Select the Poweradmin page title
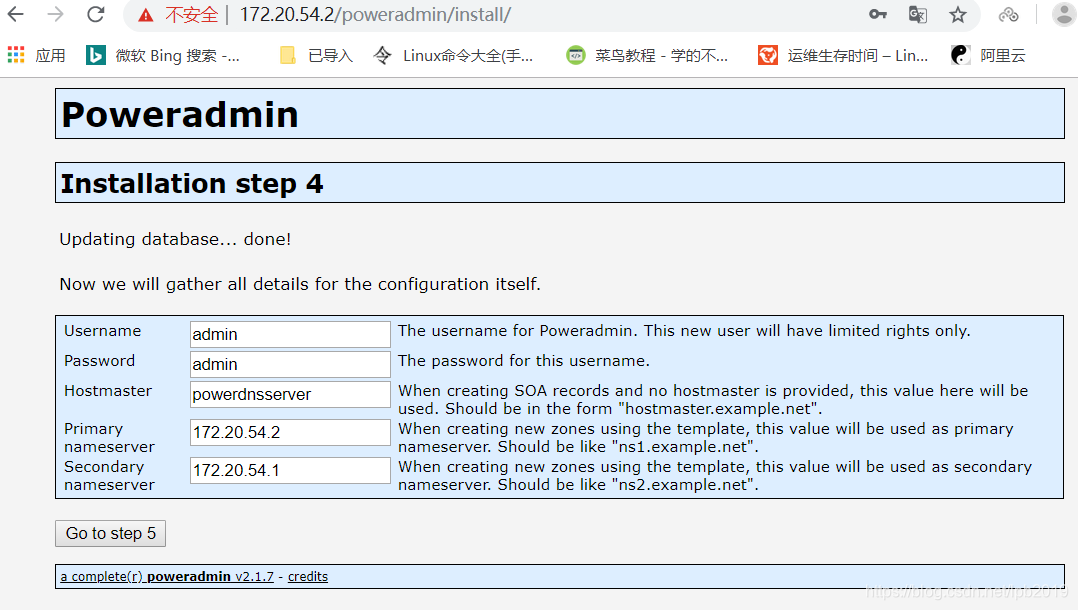Viewport: 1078px width, 610px height. [x=180, y=114]
